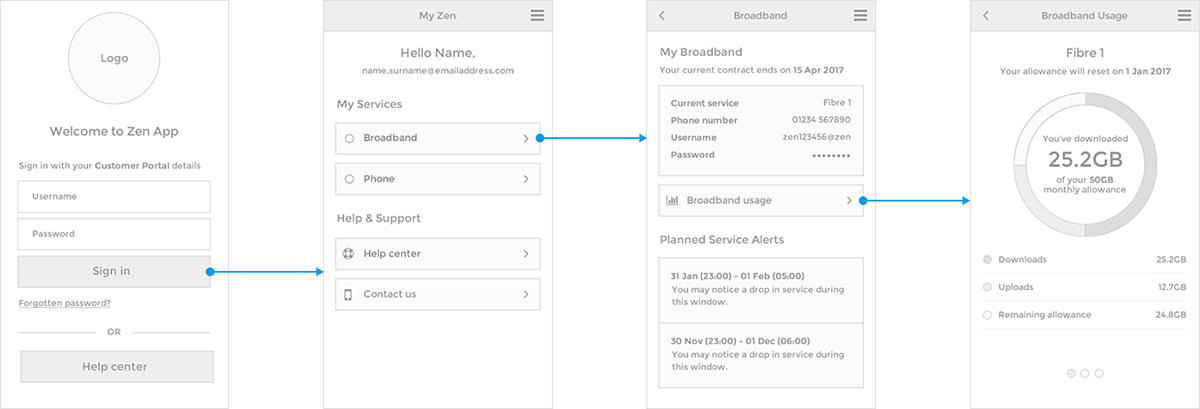Expand the Phone row chevron
This screenshot has height=409, width=1200.
pyautogui.click(x=526, y=179)
